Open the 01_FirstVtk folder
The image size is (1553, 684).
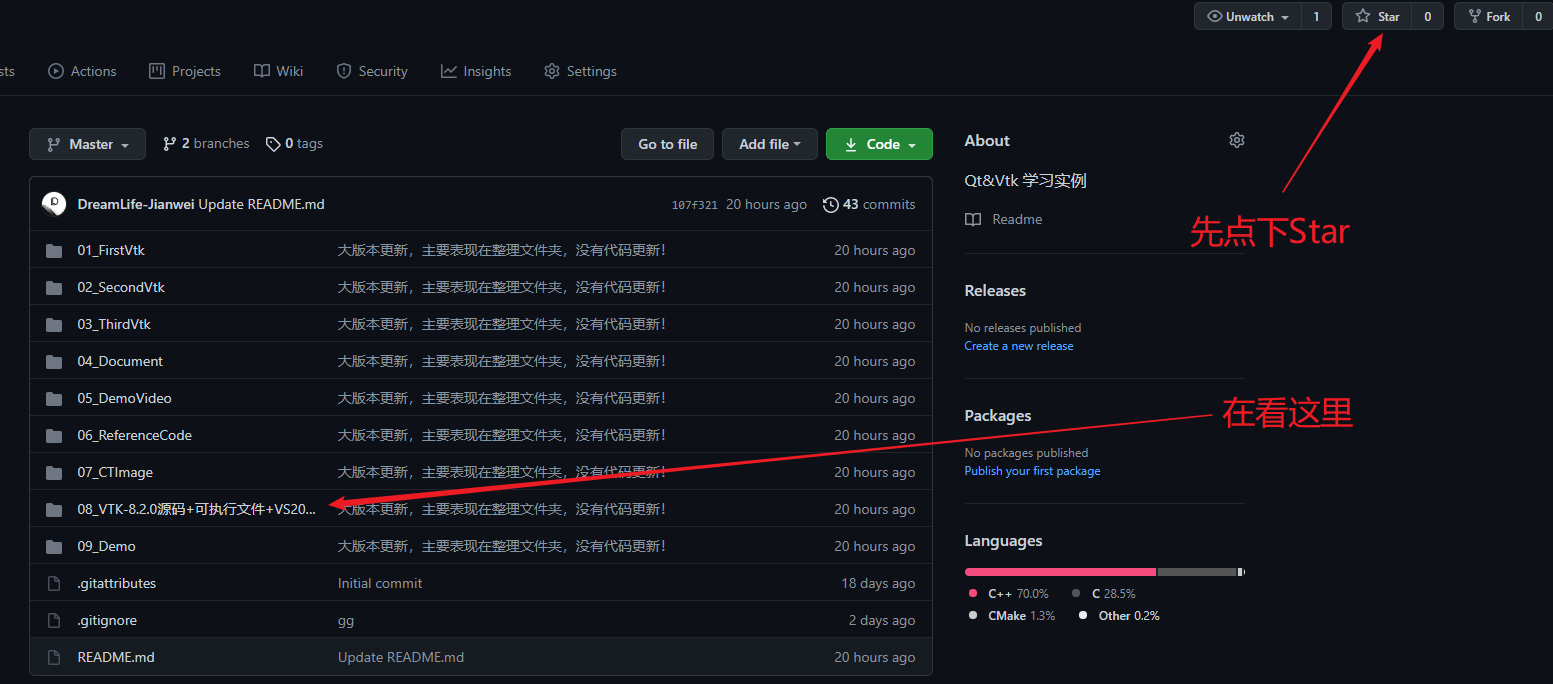(111, 250)
